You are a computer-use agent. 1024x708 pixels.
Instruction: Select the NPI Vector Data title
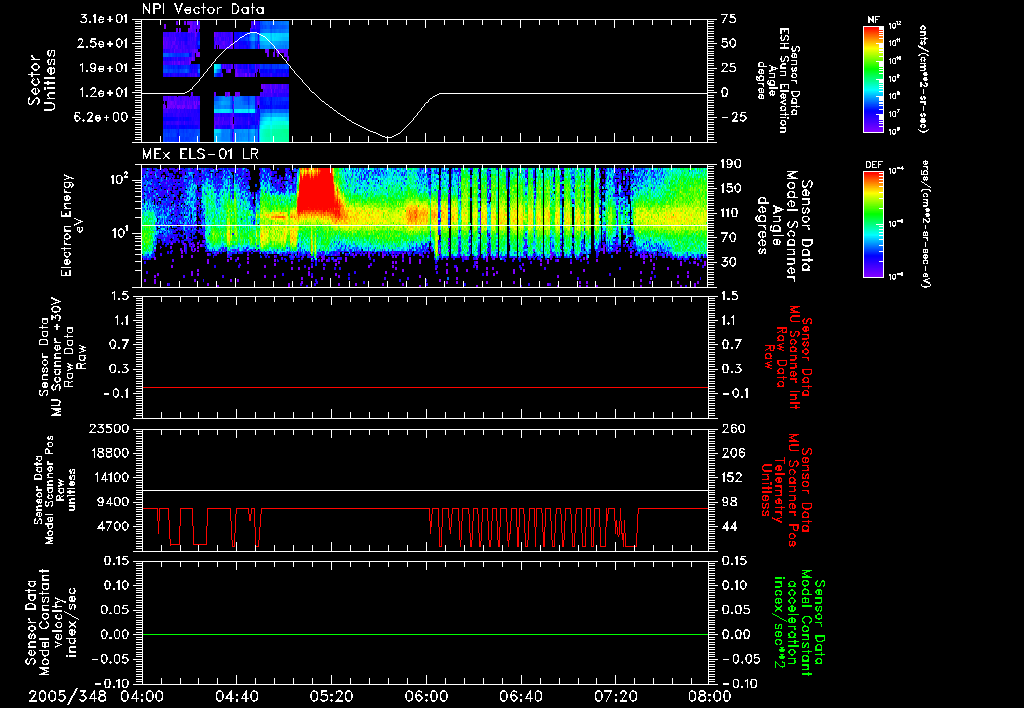203,9
